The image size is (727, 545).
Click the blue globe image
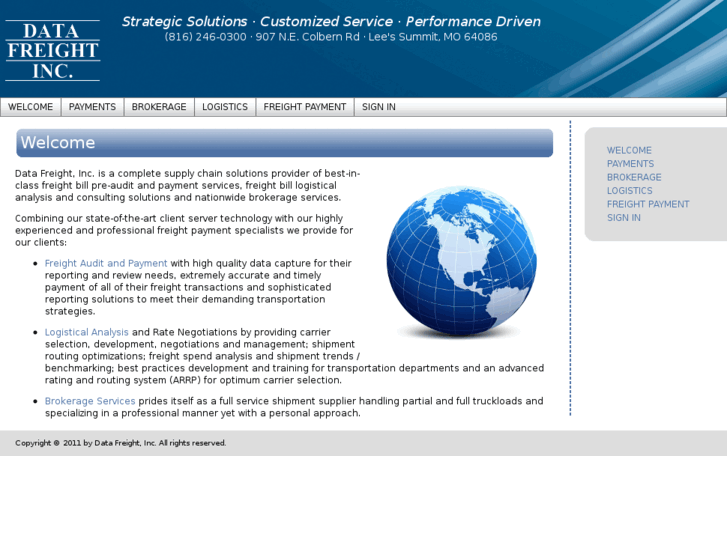461,262
